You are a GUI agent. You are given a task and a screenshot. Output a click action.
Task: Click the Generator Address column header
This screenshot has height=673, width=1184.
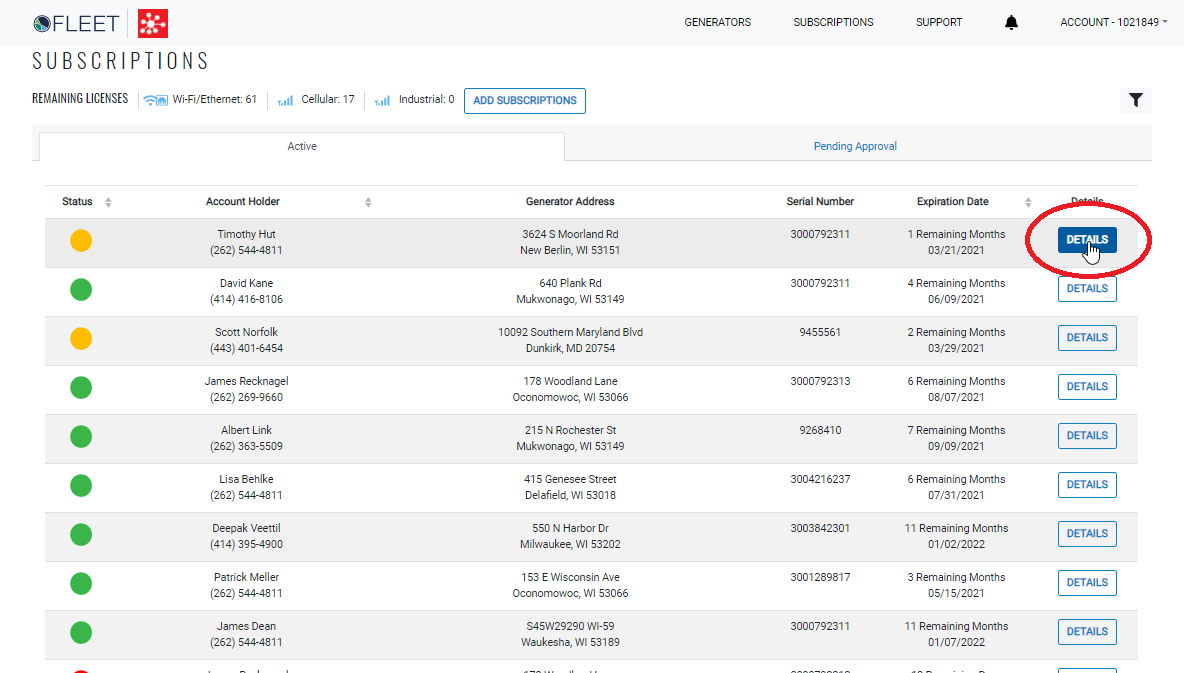(x=570, y=202)
